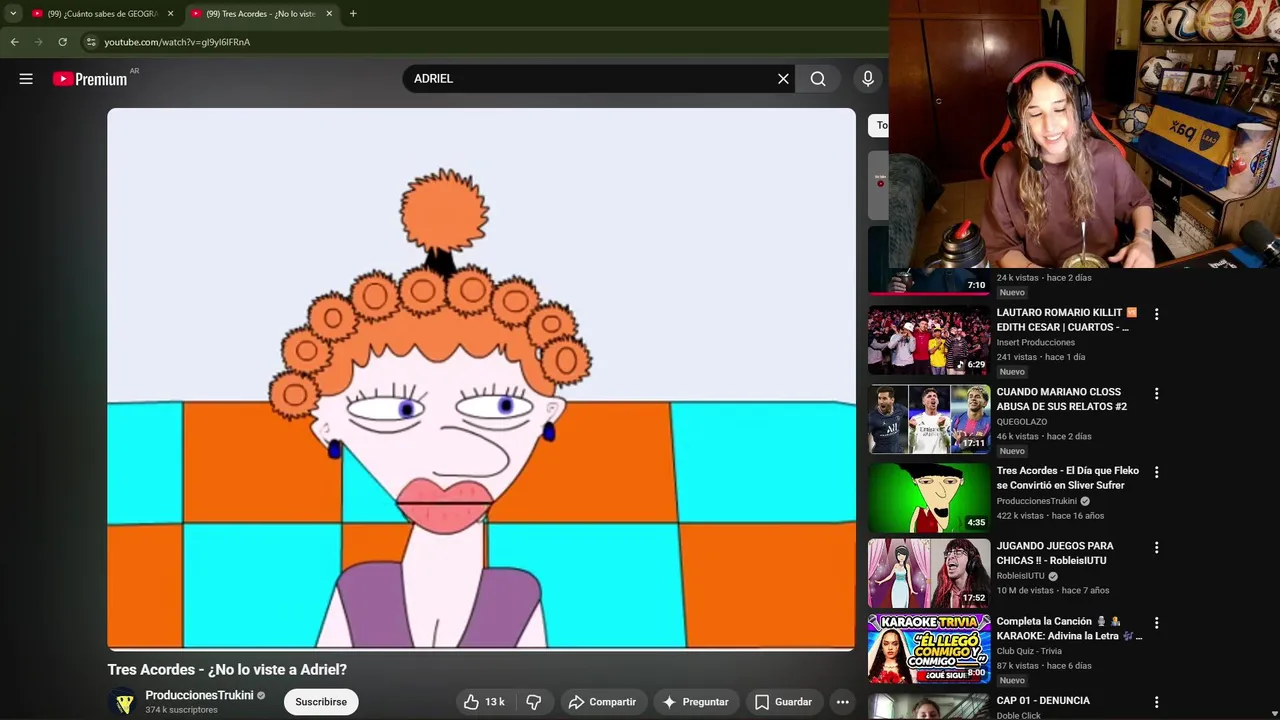
Task: Open CUANDO MARIANO CLOSS video thumbnail
Action: 929,420
